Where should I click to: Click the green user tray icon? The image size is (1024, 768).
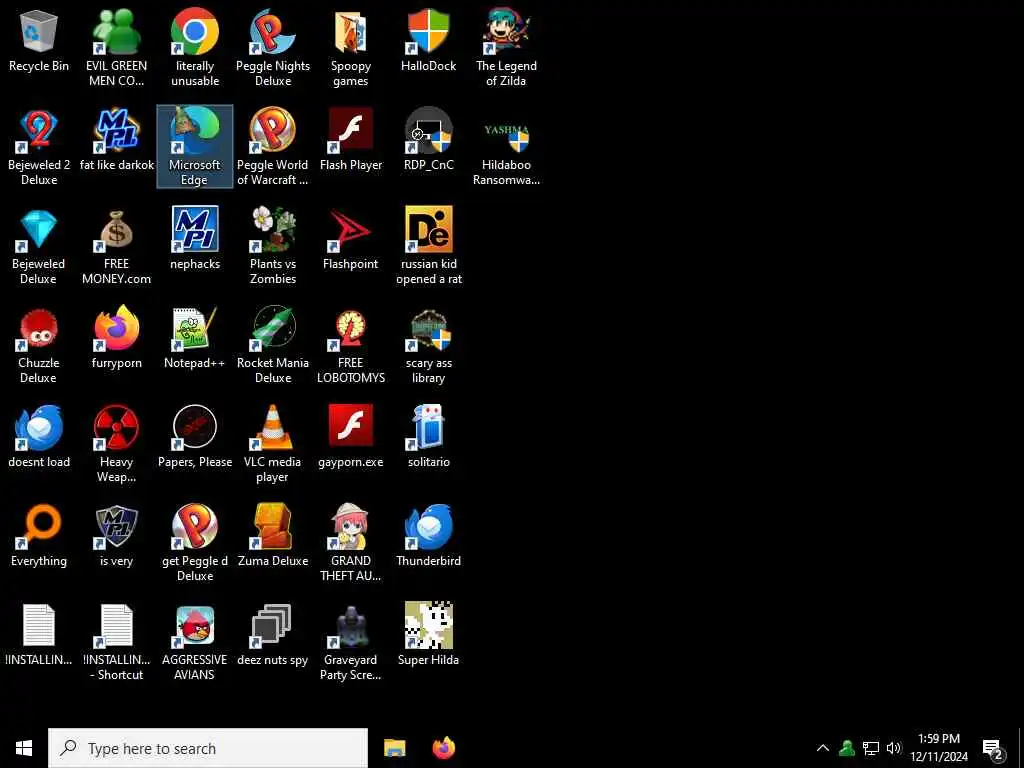[x=847, y=748]
